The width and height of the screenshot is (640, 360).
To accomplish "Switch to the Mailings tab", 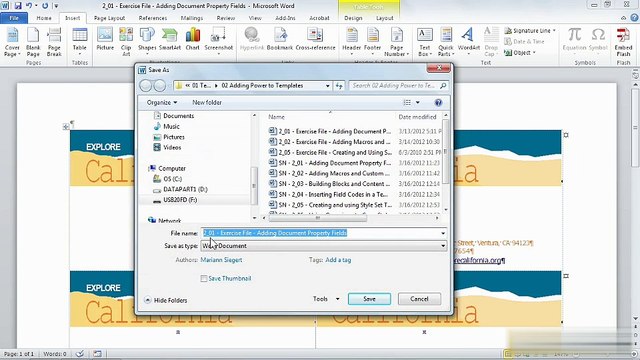I will tap(191, 18).
